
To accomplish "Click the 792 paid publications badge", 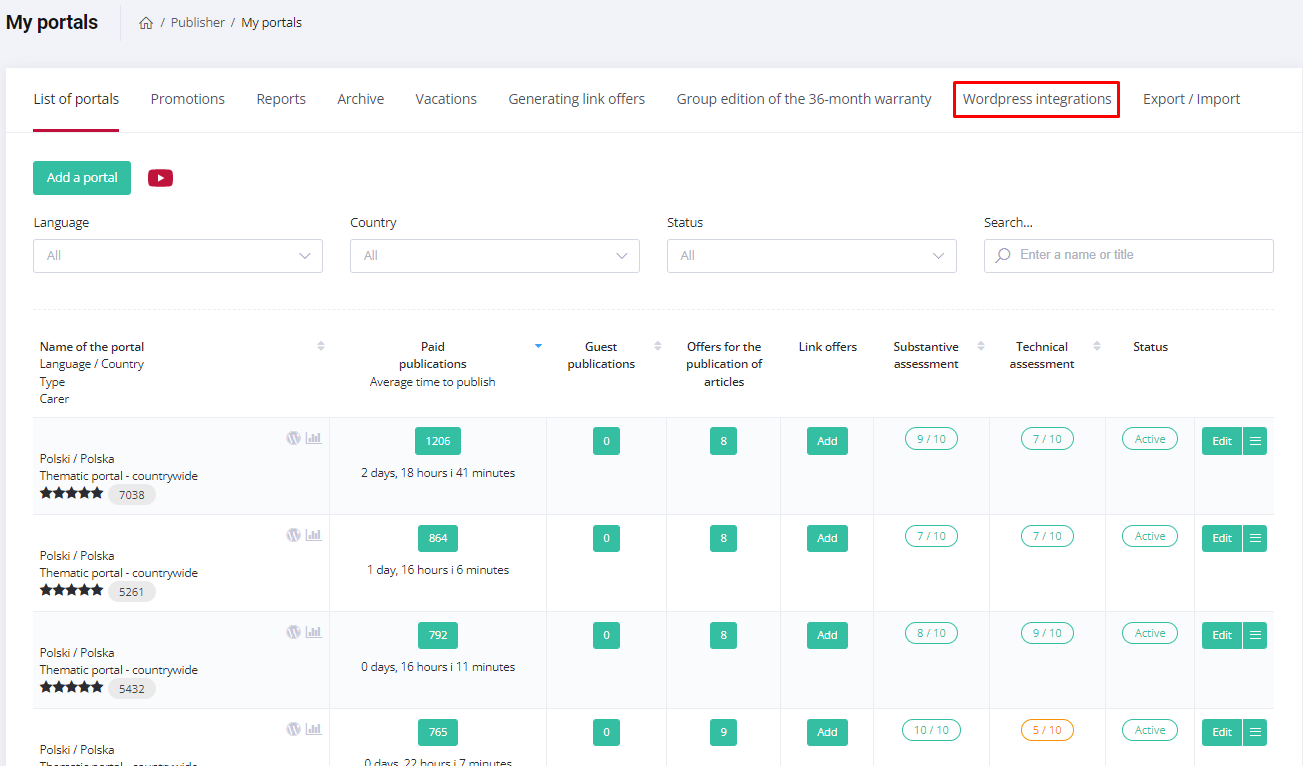I will [438, 635].
